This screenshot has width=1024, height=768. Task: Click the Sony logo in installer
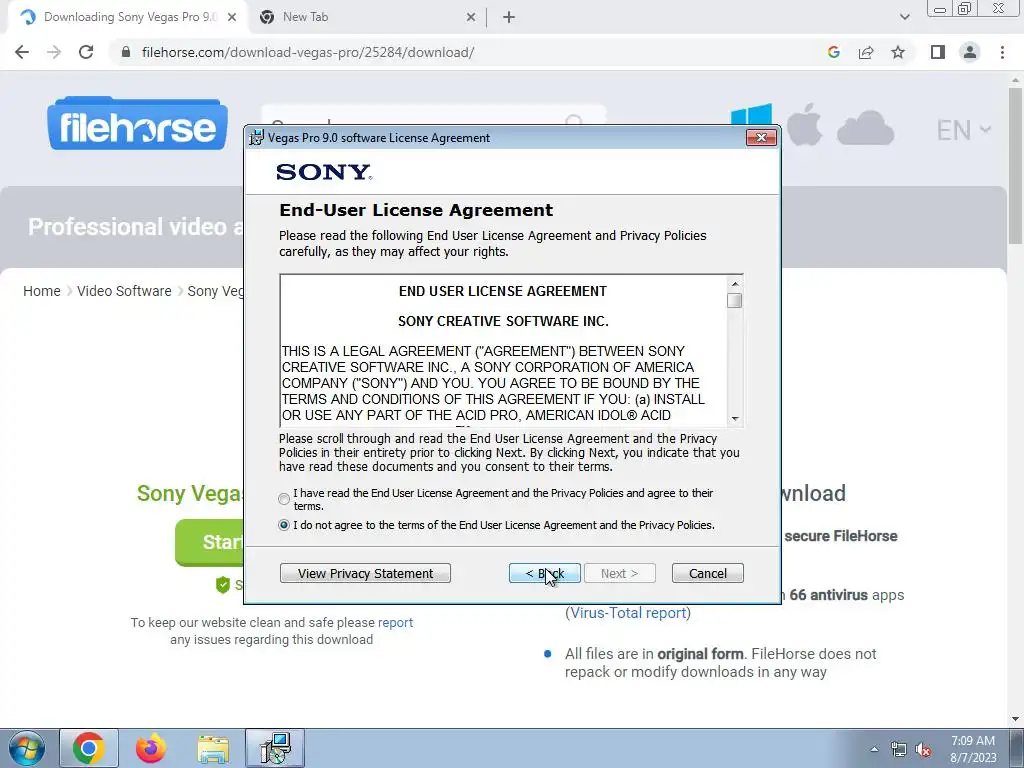(325, 172)
